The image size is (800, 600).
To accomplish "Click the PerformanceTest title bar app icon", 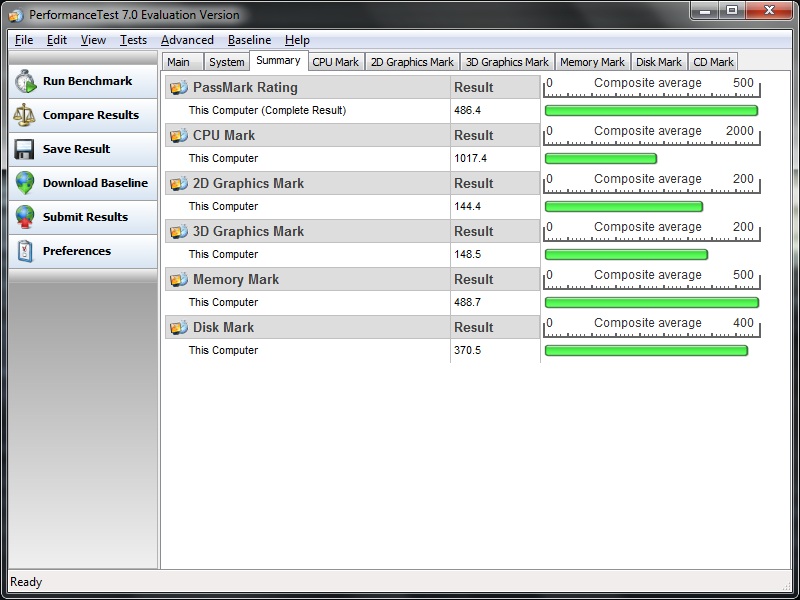I will pyautogui.click(x=16, y=15).
